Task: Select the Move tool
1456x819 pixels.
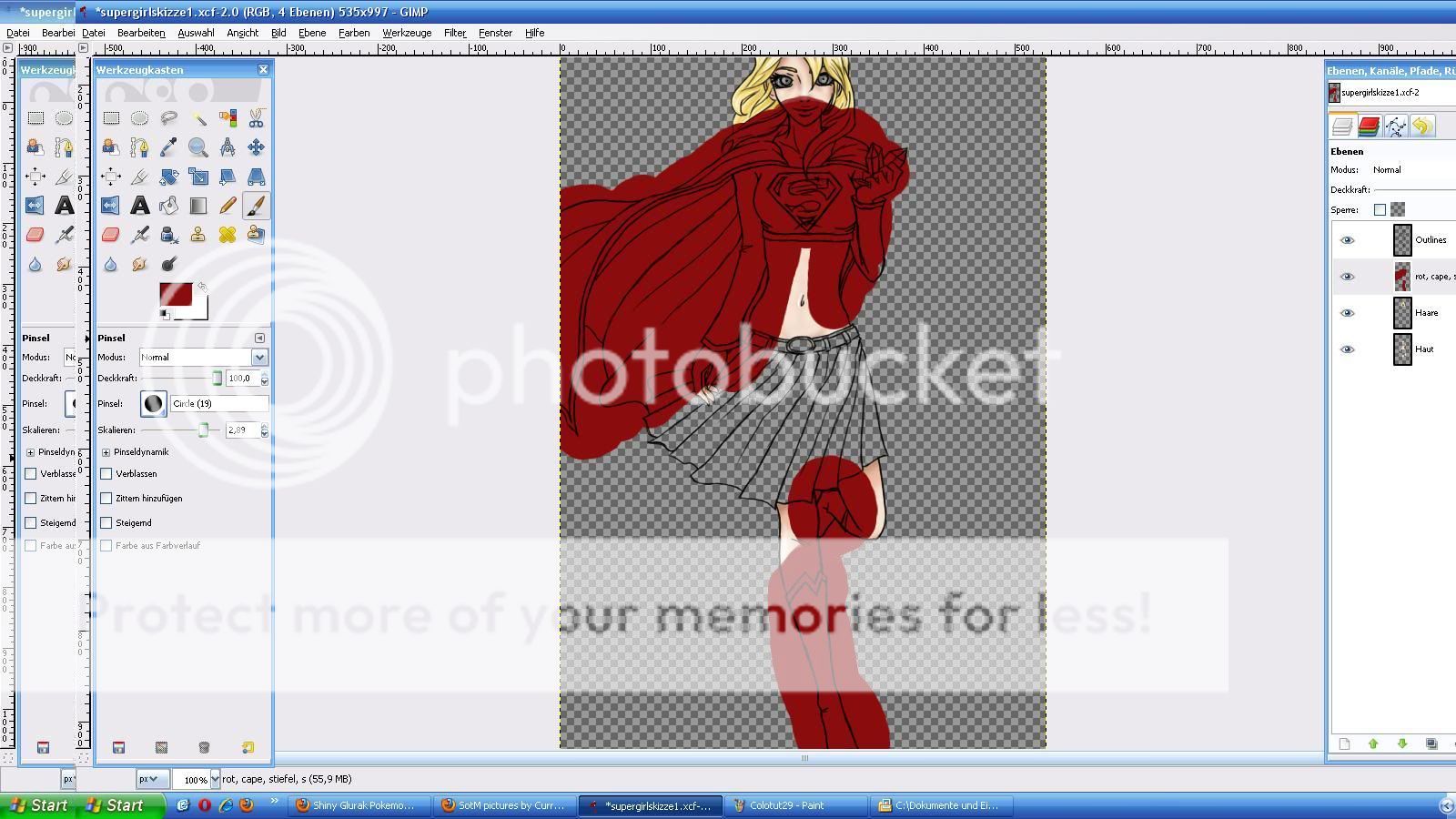Action: click(256, 147)
